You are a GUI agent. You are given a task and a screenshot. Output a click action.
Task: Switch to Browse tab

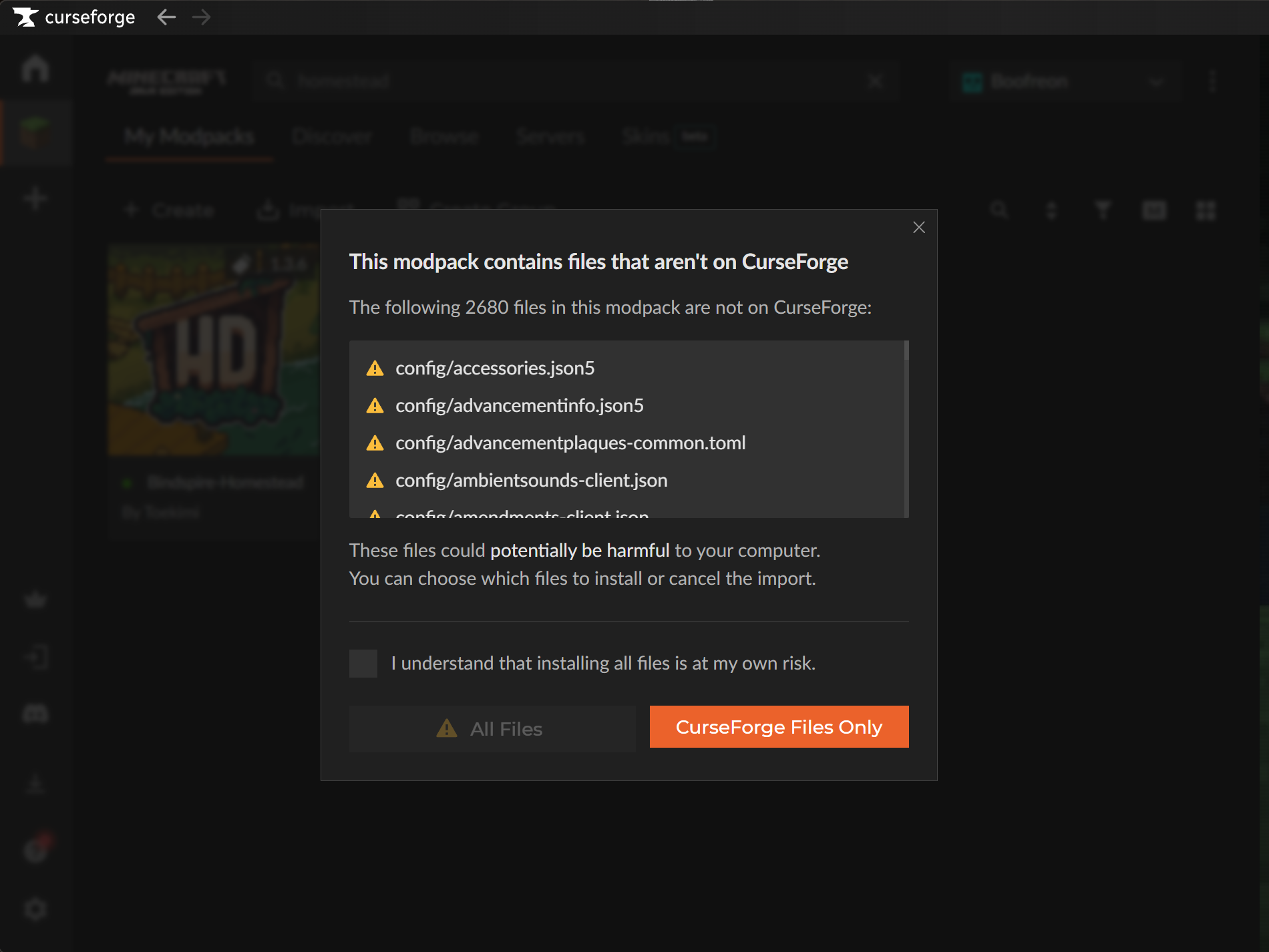tap(444, 136)
